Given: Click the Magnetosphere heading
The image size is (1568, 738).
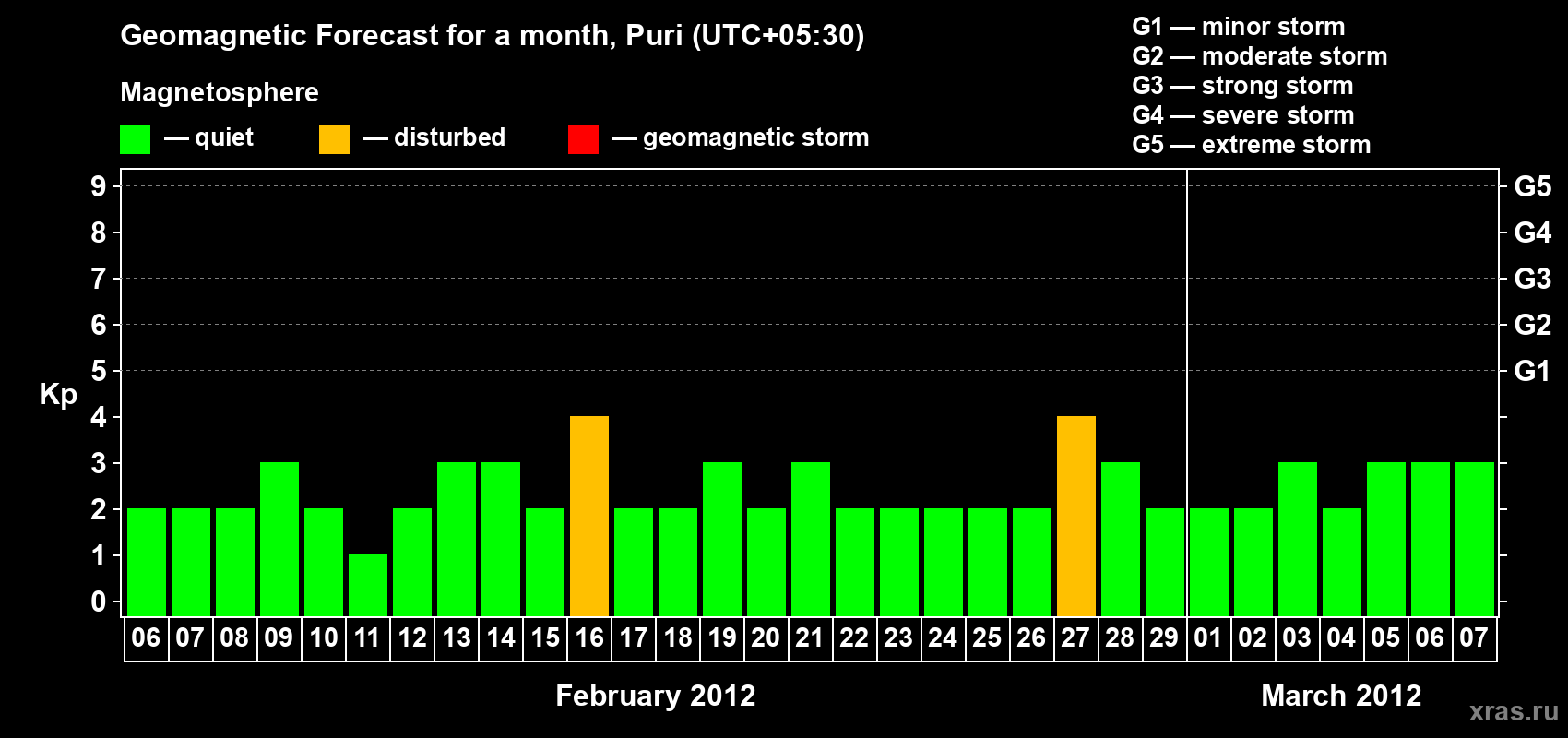Looking at the screenshot, I should (x=220, y=92).
